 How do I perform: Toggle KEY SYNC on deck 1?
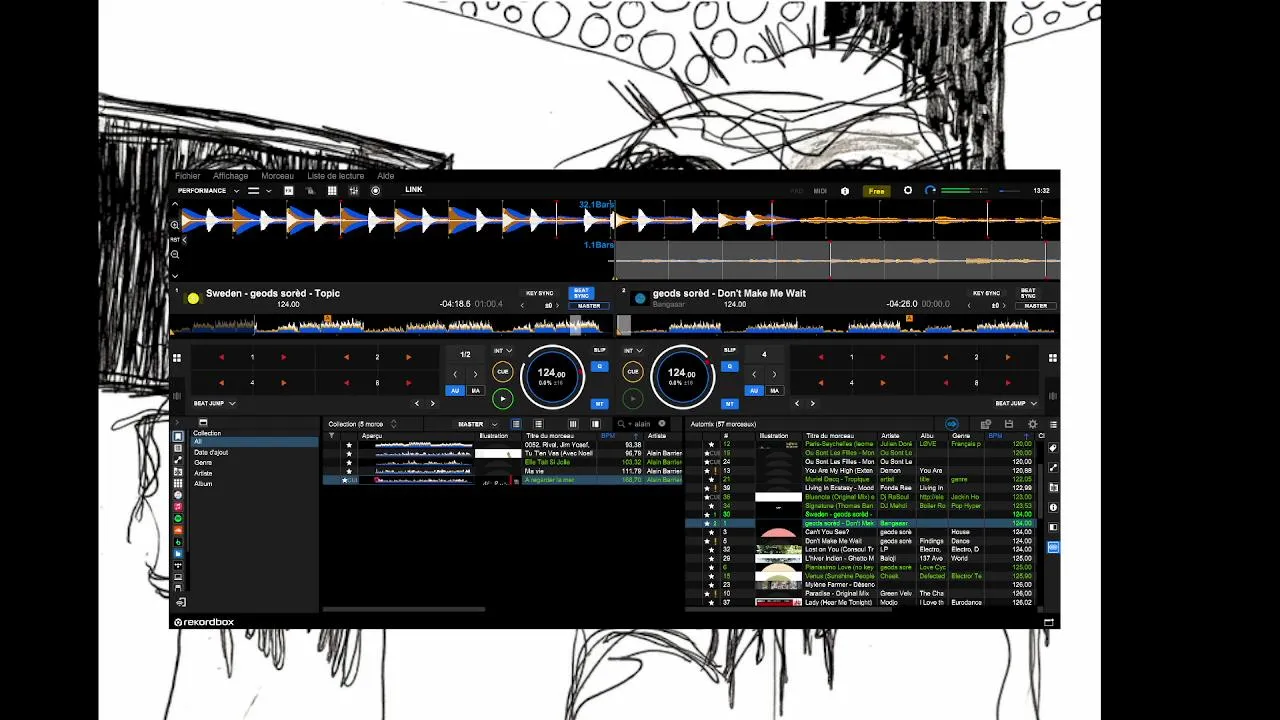pos(539,293)
